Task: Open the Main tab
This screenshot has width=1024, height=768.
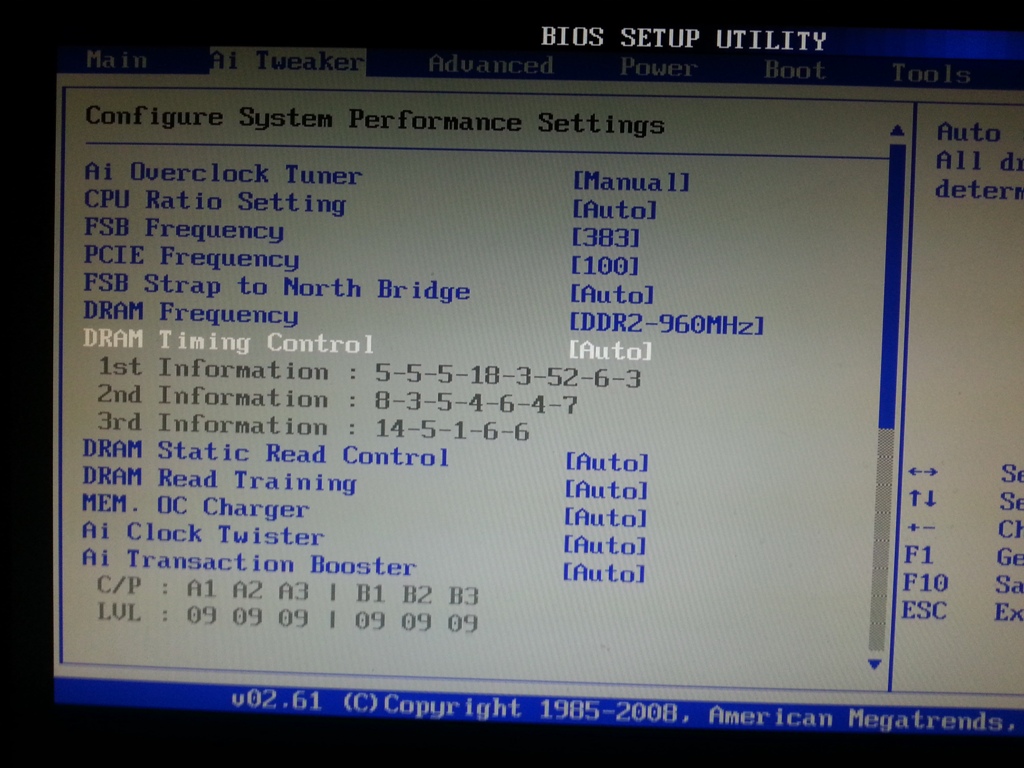Action: tap(117, 60)
